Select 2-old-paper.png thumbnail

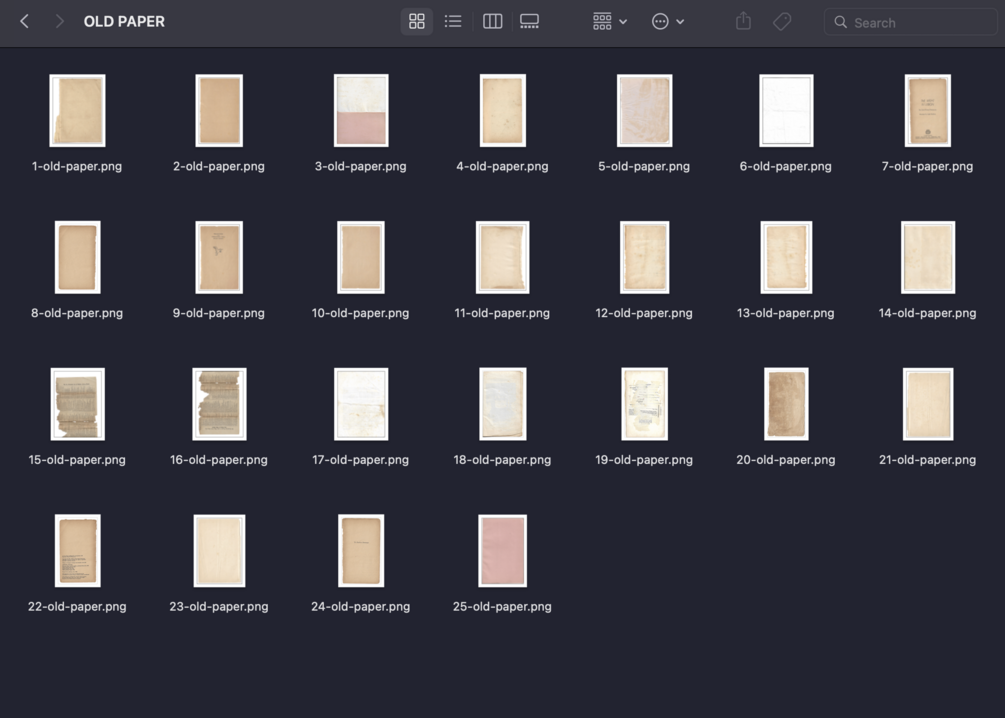click(219, 110)
